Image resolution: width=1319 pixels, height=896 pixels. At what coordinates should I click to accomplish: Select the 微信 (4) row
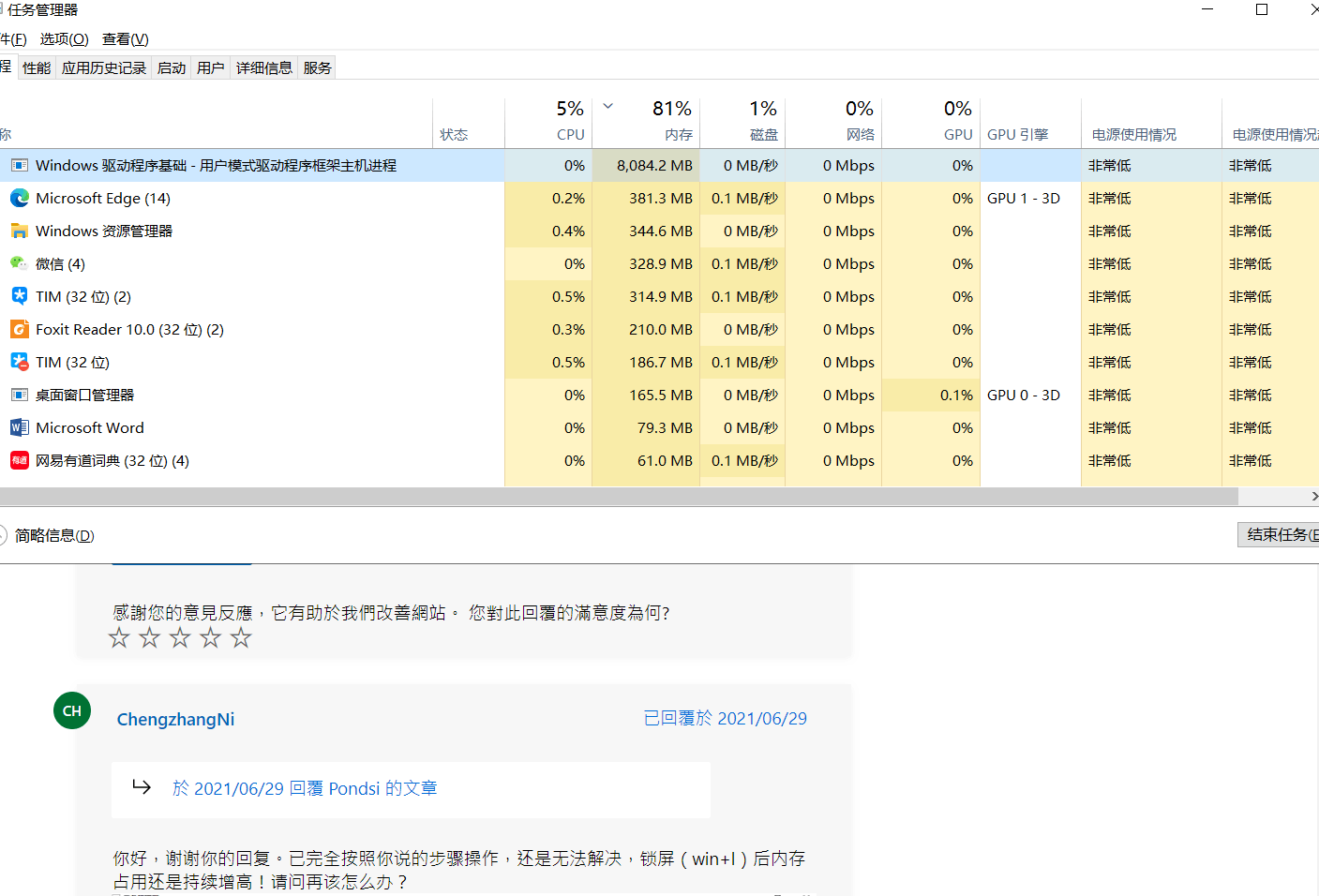[x=659, y=264]
